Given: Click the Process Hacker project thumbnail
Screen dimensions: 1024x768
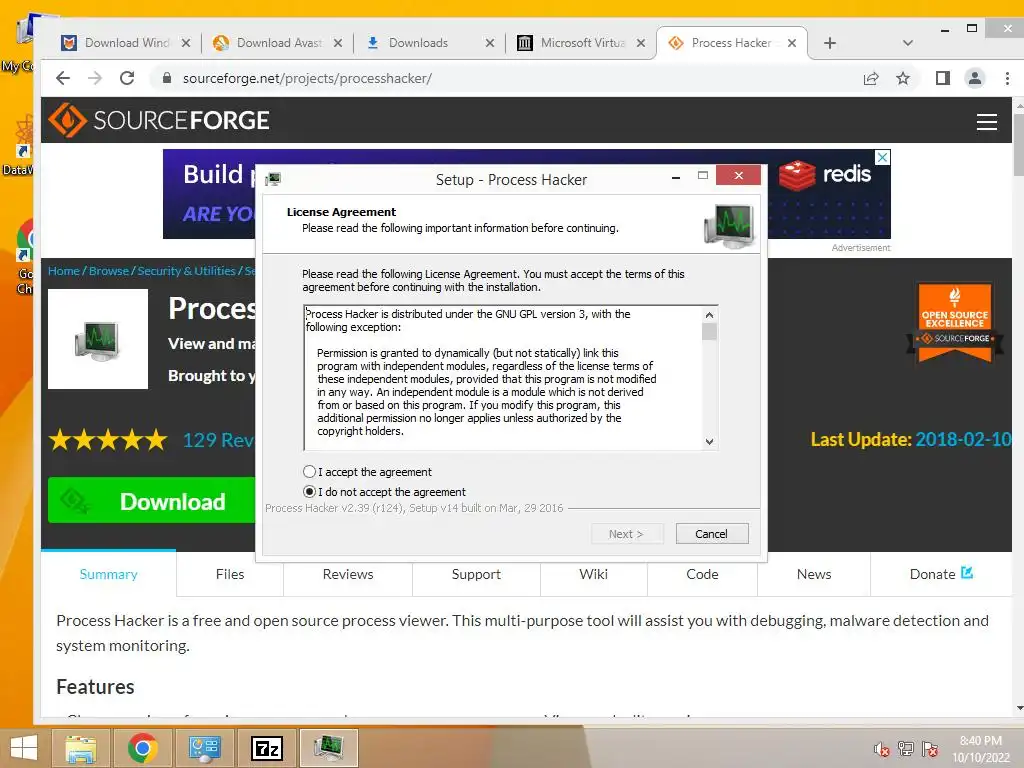Looking at the screenshot, I should (x=98, y=339).
